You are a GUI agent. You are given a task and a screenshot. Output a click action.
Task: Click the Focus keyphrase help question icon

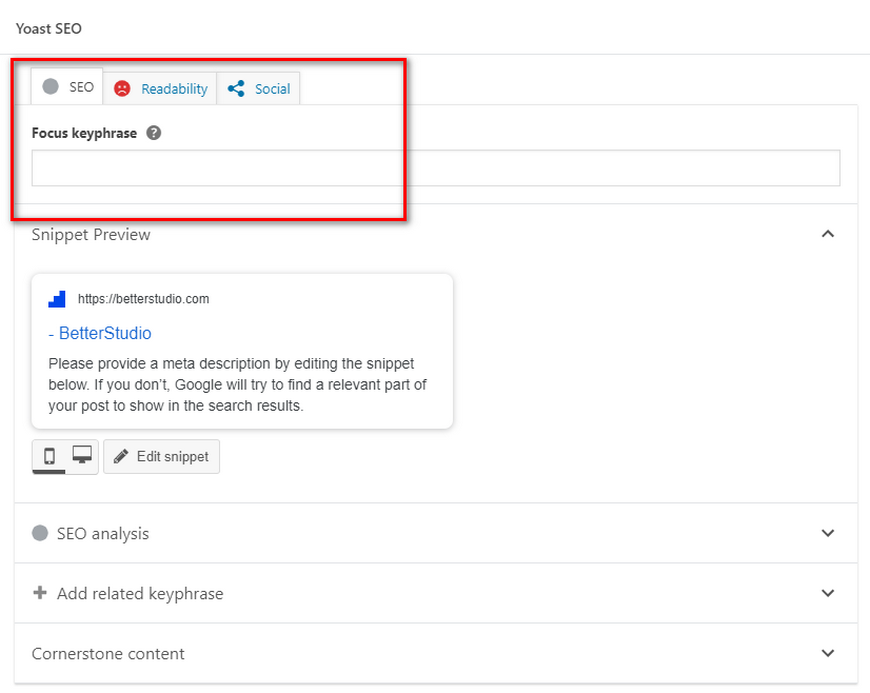pyautogui.click(x=154, y=133)
